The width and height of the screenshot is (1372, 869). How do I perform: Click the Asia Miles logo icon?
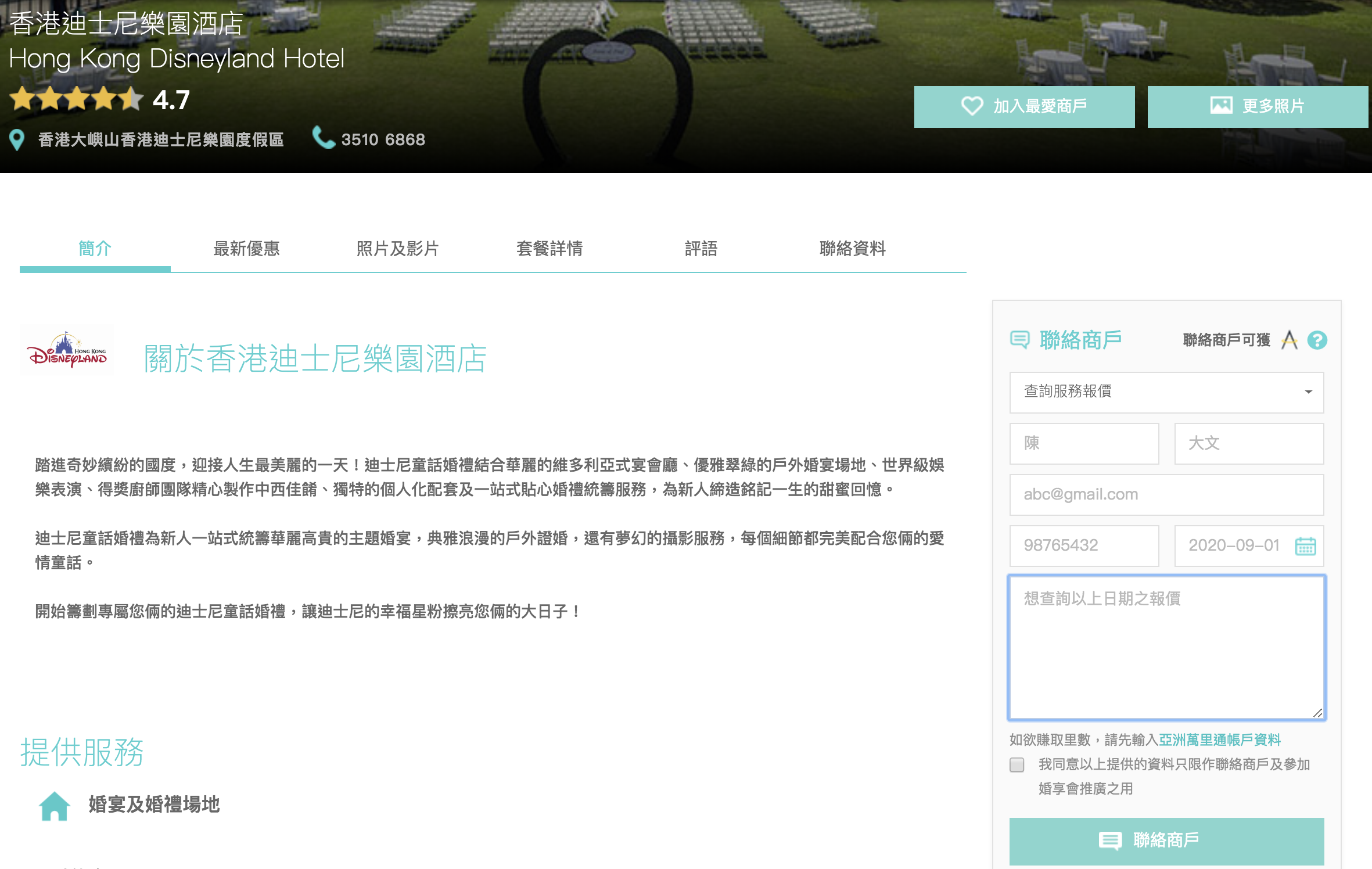[x=1290, y=340]
